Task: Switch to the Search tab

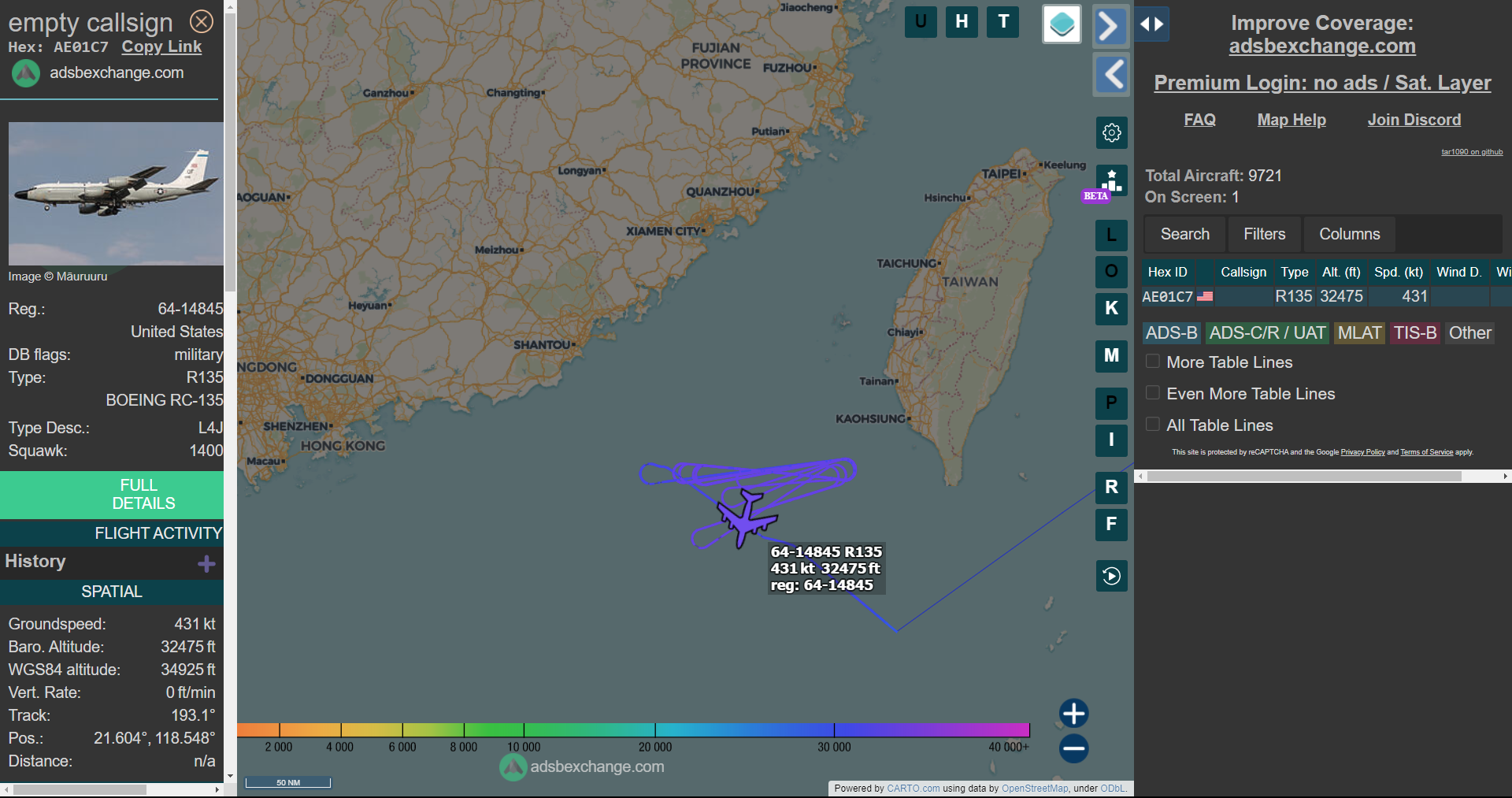Action: tap(1184, 234)
